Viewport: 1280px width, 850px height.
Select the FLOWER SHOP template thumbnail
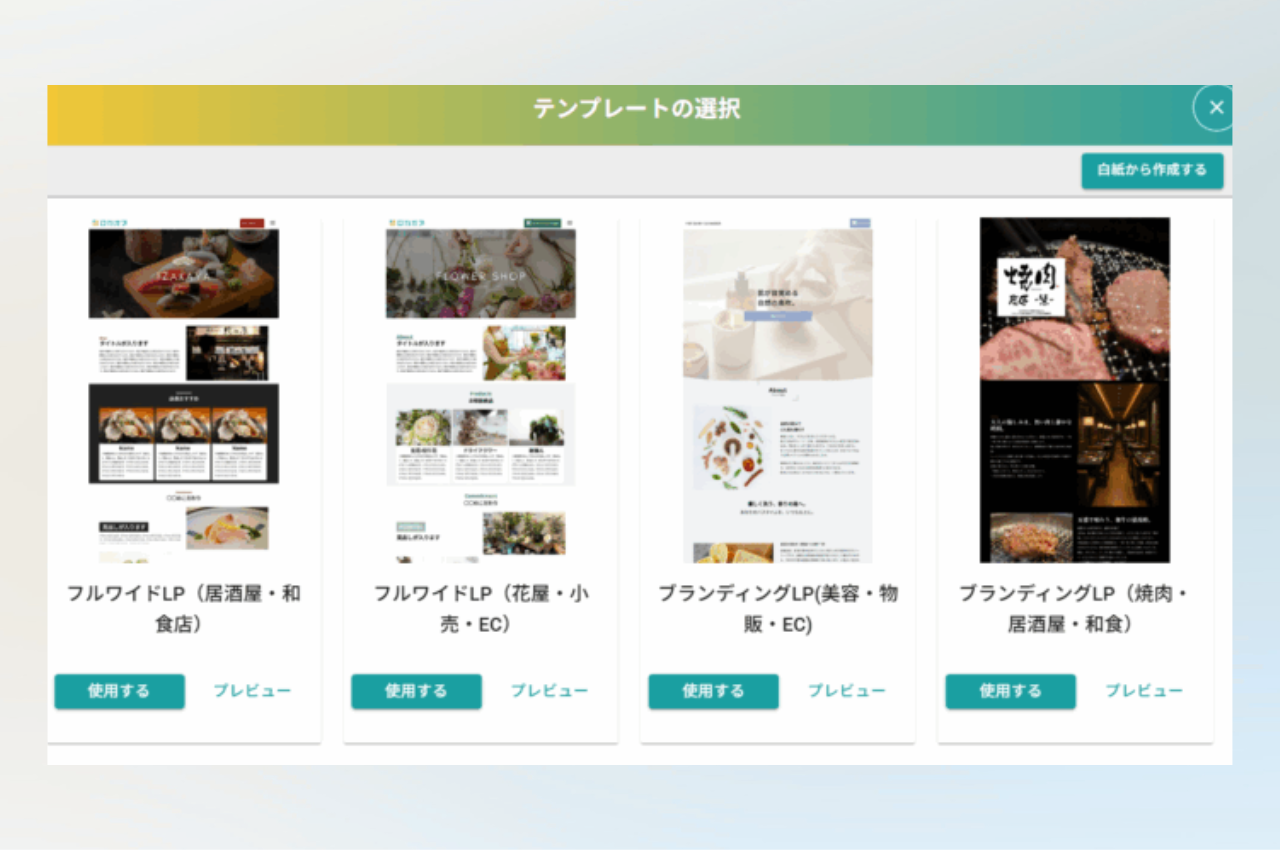click(481, 390)
